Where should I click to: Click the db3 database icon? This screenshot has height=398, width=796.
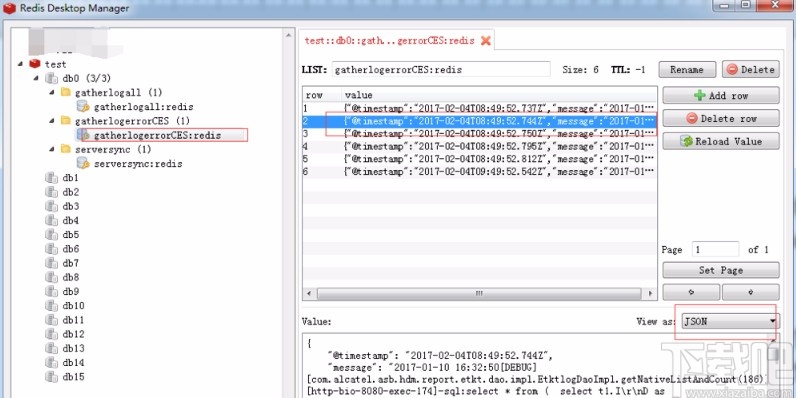click(51, 206)
